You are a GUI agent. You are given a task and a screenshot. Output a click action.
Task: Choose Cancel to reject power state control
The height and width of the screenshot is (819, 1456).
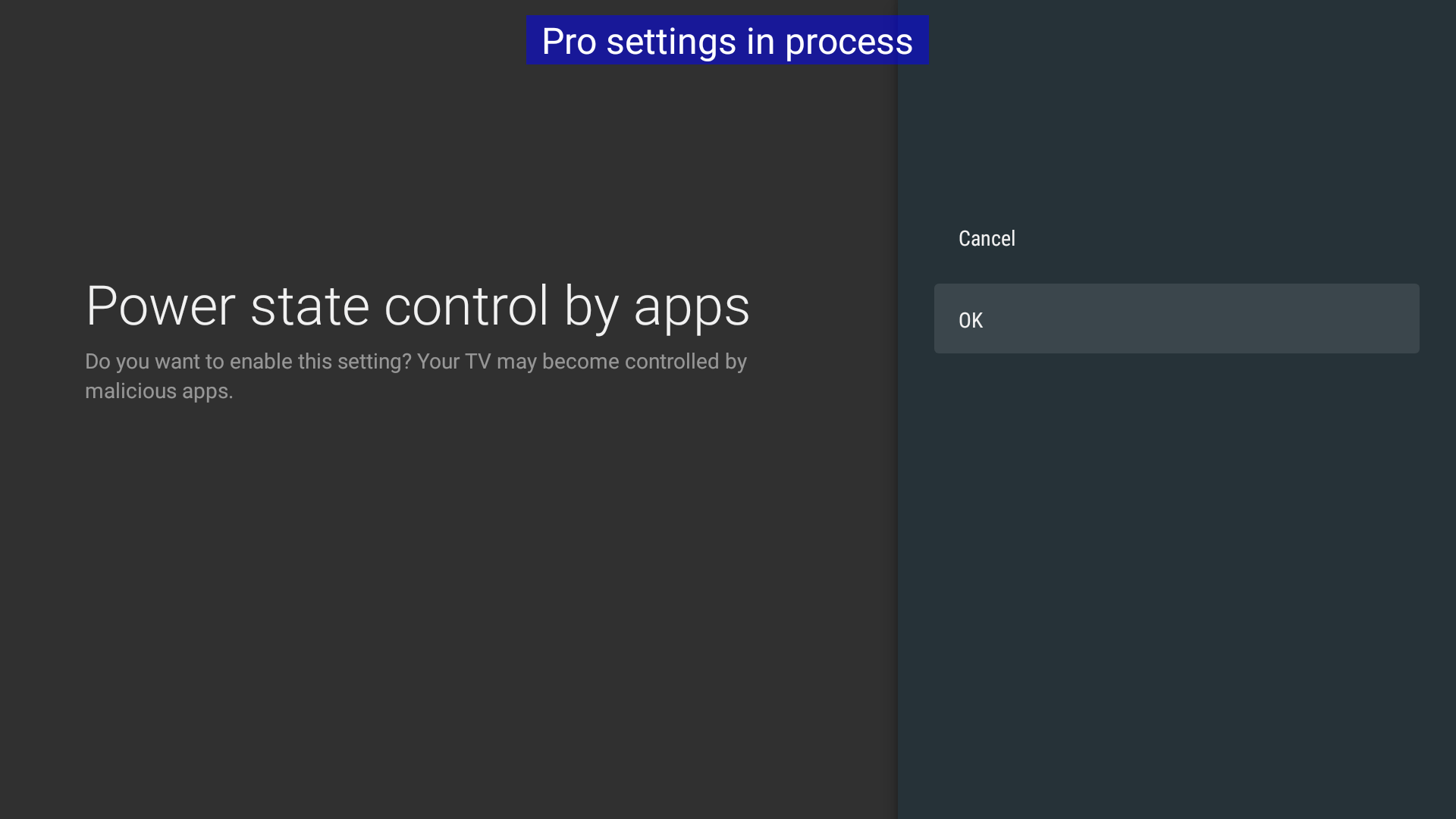tap(987, 238)
